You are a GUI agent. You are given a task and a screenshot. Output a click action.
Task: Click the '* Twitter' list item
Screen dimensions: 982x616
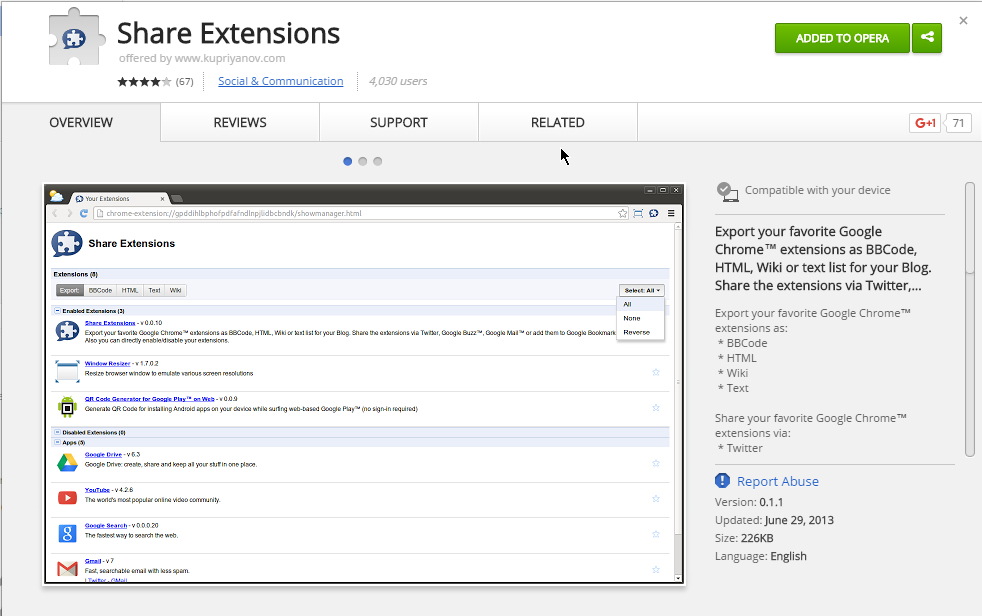740,448
